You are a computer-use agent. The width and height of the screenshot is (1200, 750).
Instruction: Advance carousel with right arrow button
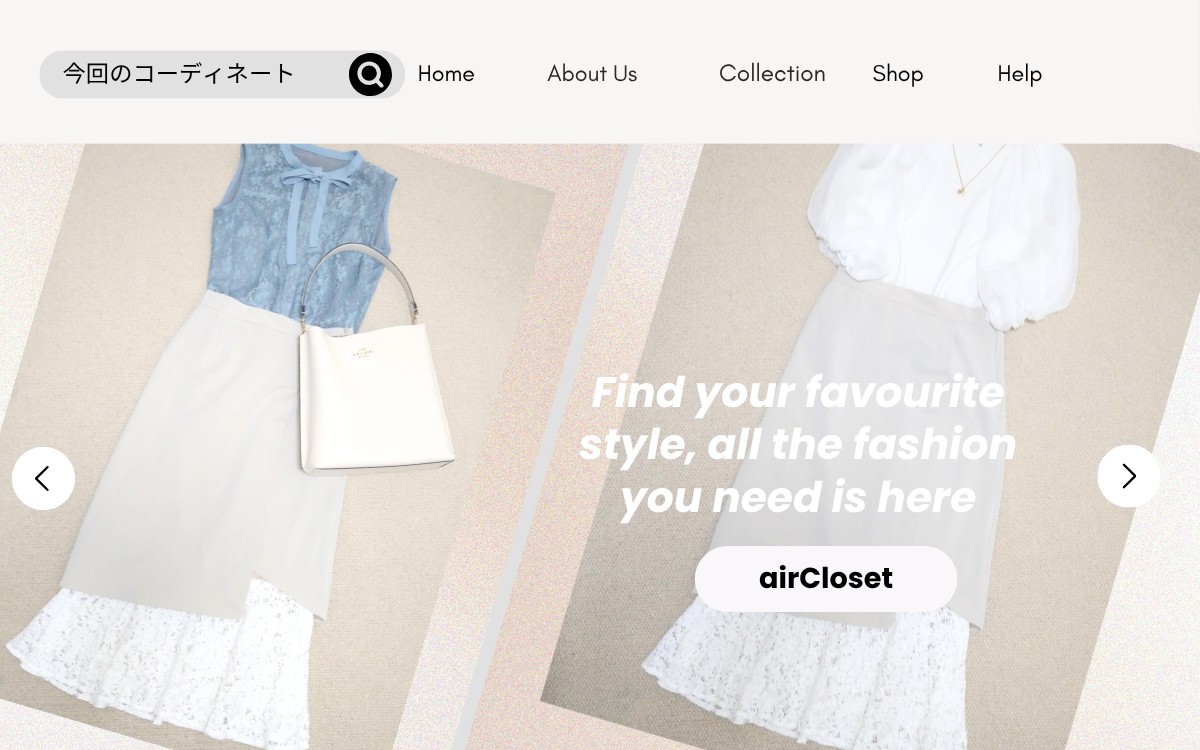(x=1129, y=476)
